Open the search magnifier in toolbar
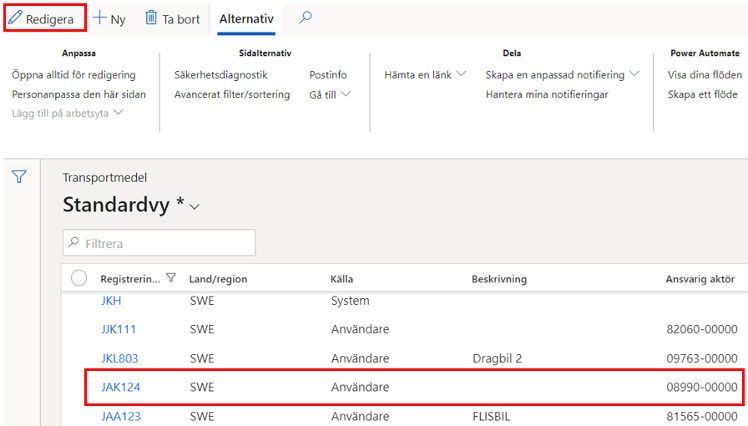Viewport: 748px width, 426px height. point(305,18)
